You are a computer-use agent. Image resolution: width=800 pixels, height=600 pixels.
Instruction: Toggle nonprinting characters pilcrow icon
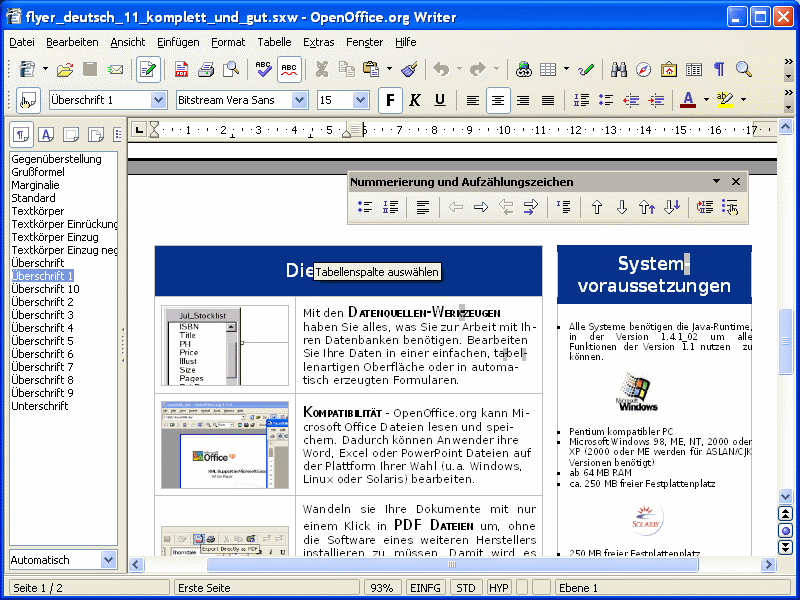click(x=718, y=69)
